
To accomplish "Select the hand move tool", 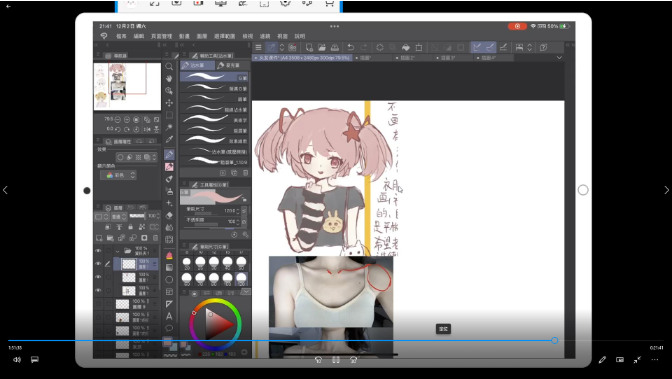I will pos(169,78).
